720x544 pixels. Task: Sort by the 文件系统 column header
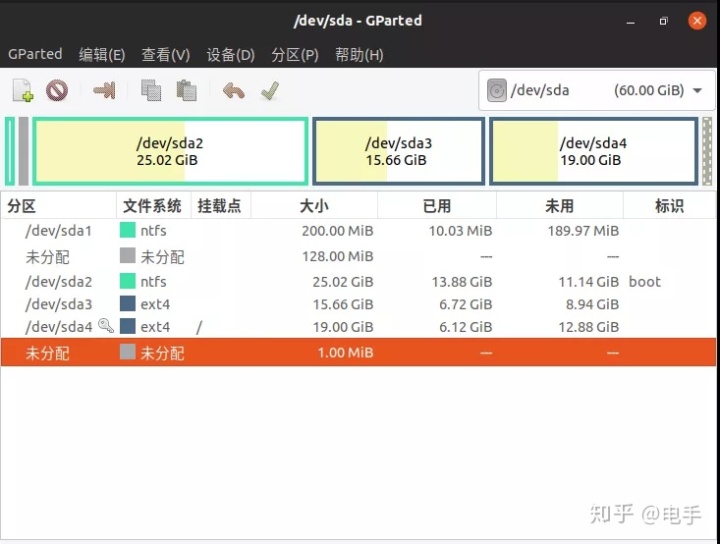coord(153,206)
